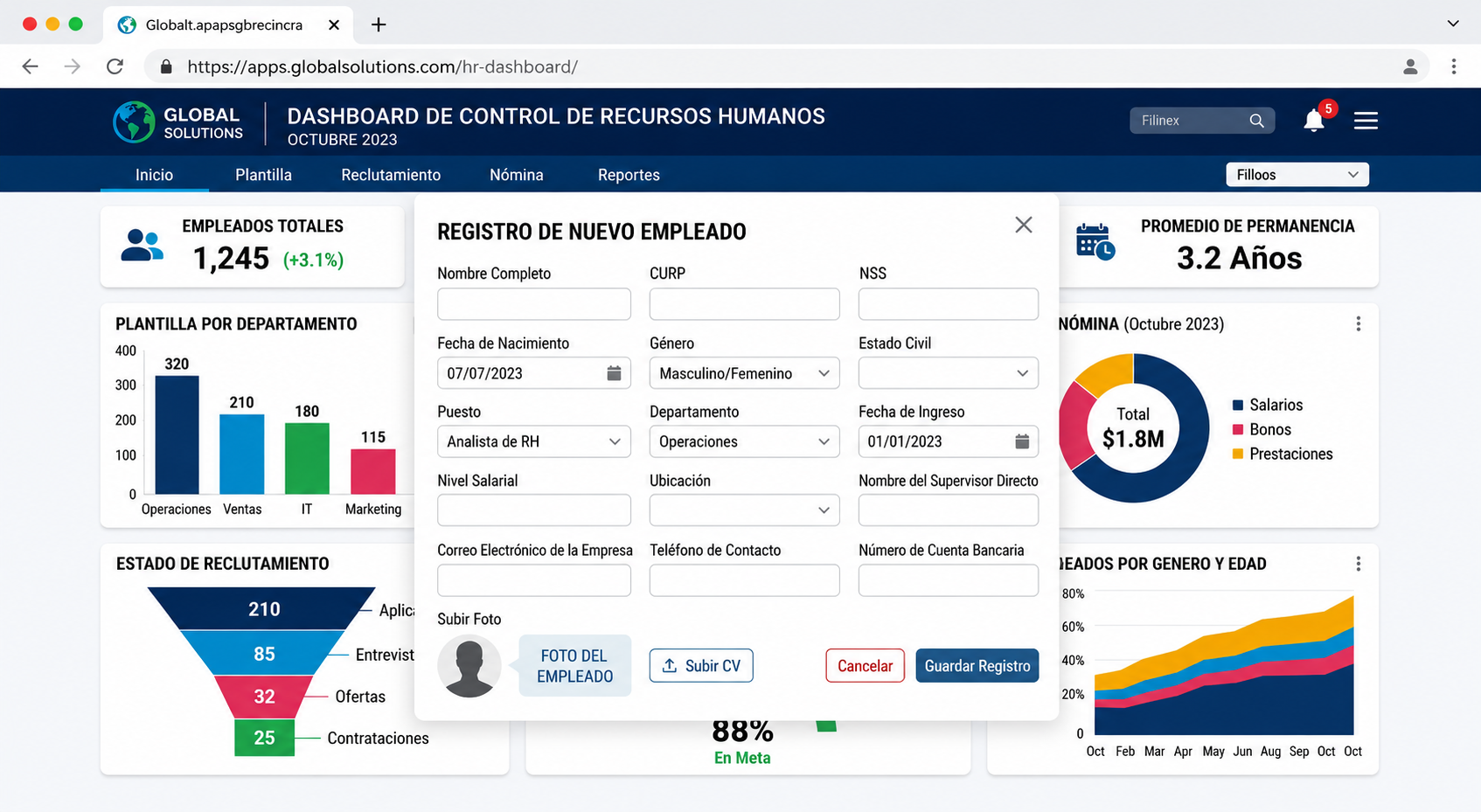Click the search magnifier icon
1481x812 pixels.
point(1256,121)
